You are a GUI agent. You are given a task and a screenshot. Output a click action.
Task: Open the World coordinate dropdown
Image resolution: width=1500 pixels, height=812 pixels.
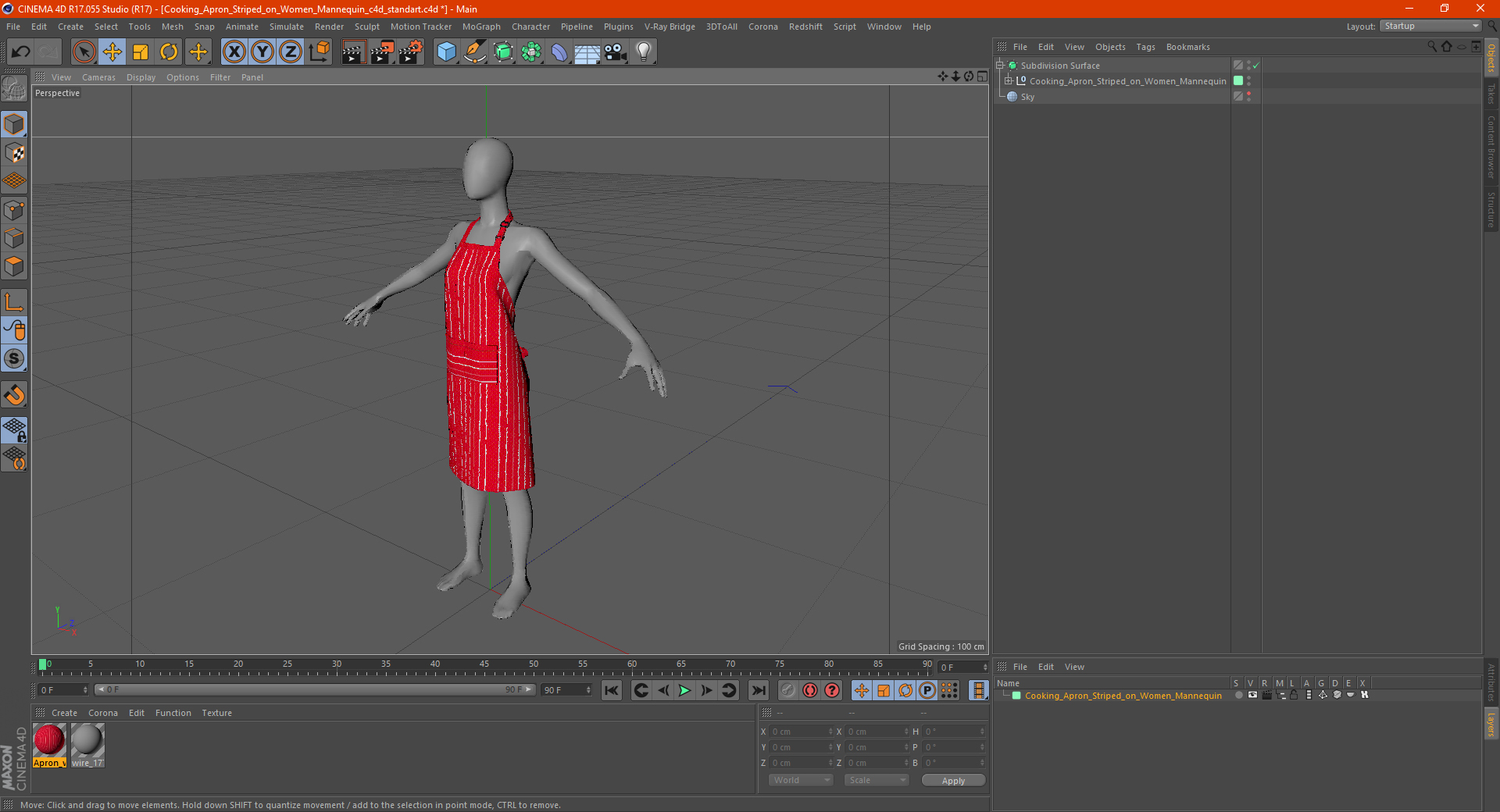[801, 780]
